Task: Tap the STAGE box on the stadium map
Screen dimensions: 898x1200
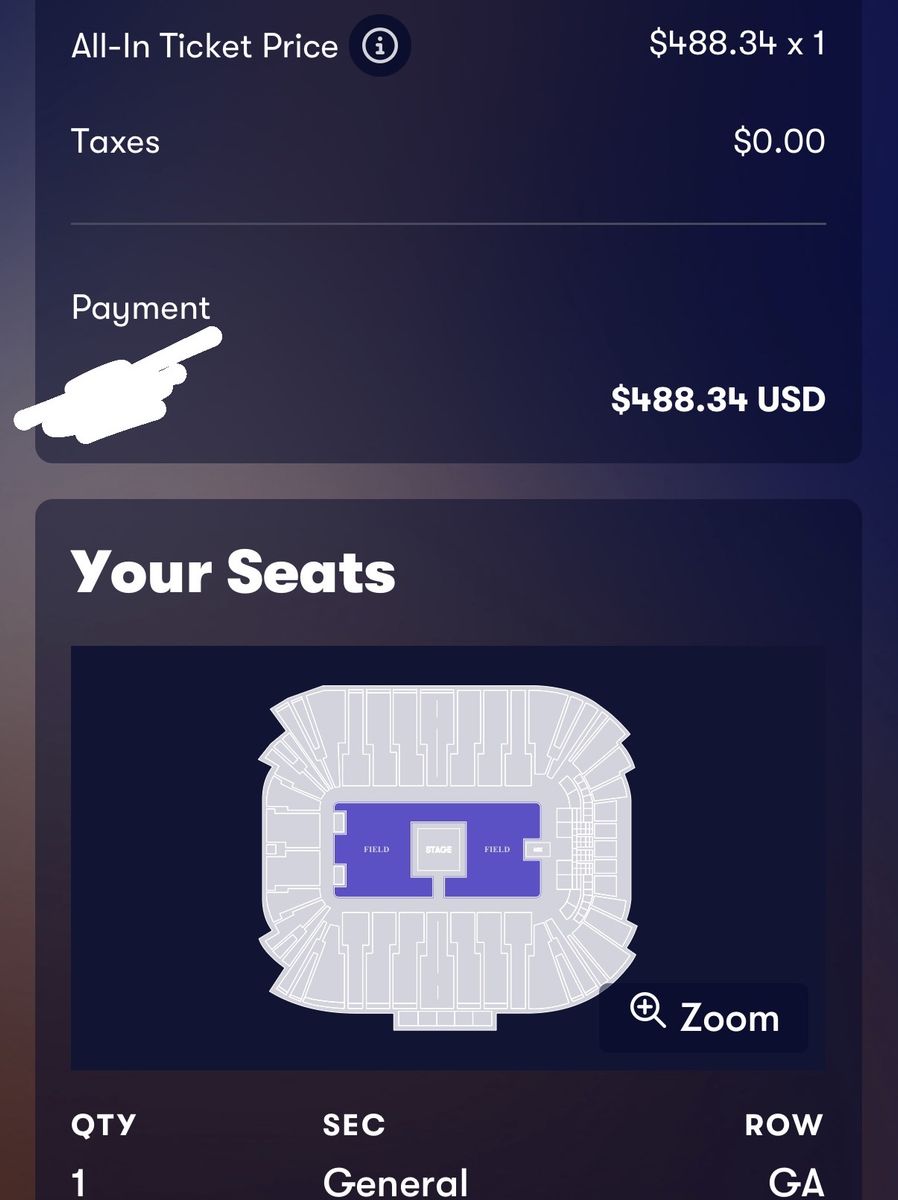Action: 438,849
